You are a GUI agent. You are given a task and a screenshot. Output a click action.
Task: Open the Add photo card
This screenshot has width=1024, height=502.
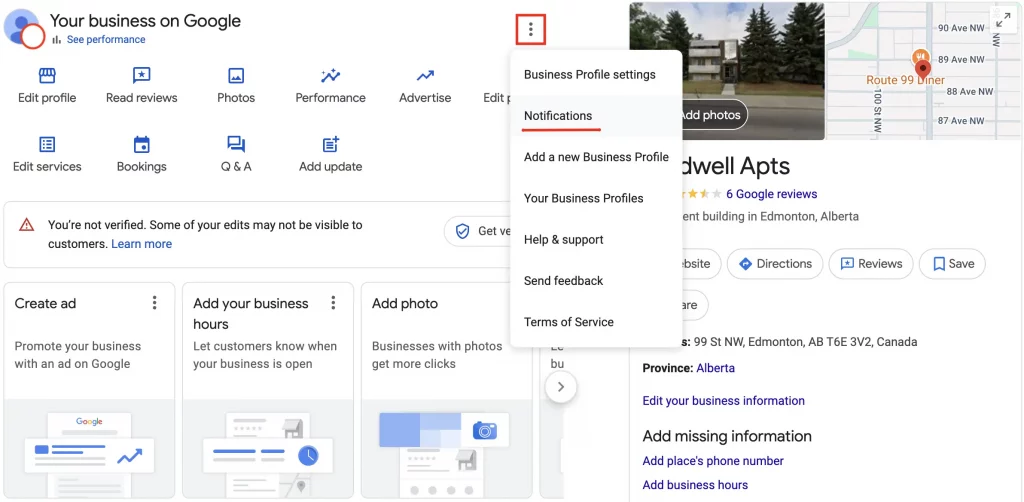pyautogui.click(x=446, y=390)
